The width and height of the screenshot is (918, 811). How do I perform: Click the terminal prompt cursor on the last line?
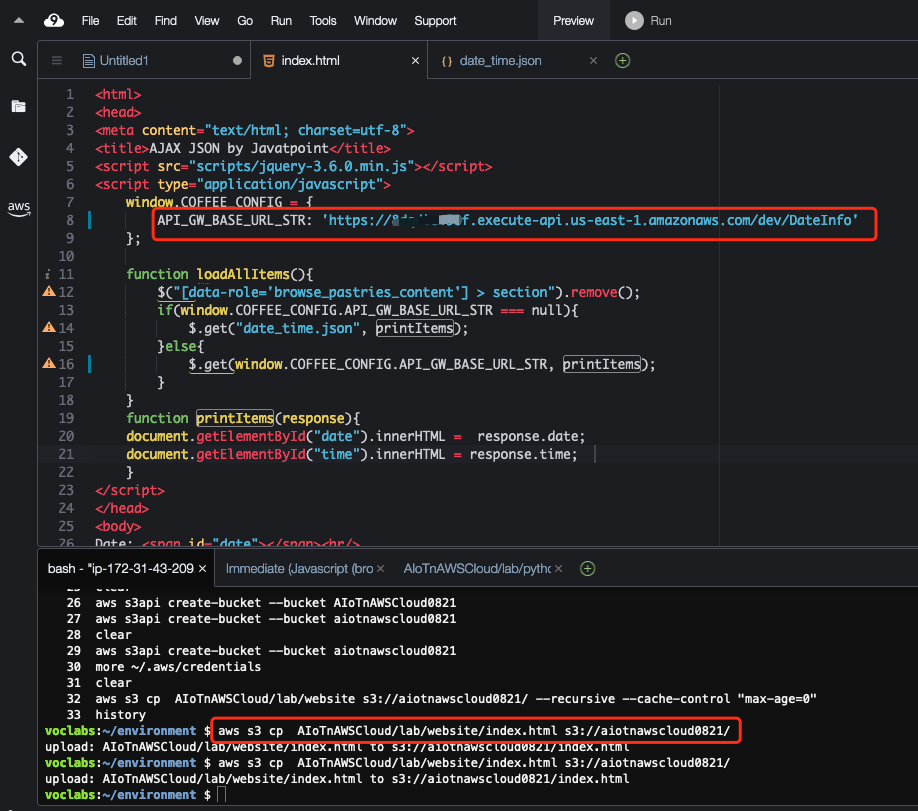tap(221, 795)
